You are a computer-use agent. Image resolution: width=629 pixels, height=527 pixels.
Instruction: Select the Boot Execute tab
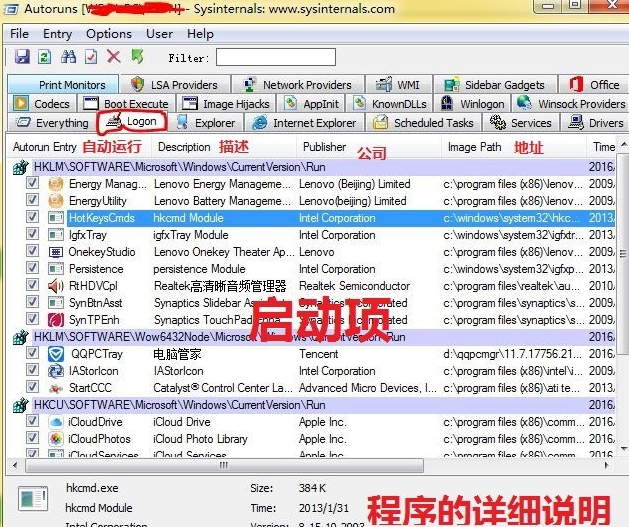pos(126,104)
